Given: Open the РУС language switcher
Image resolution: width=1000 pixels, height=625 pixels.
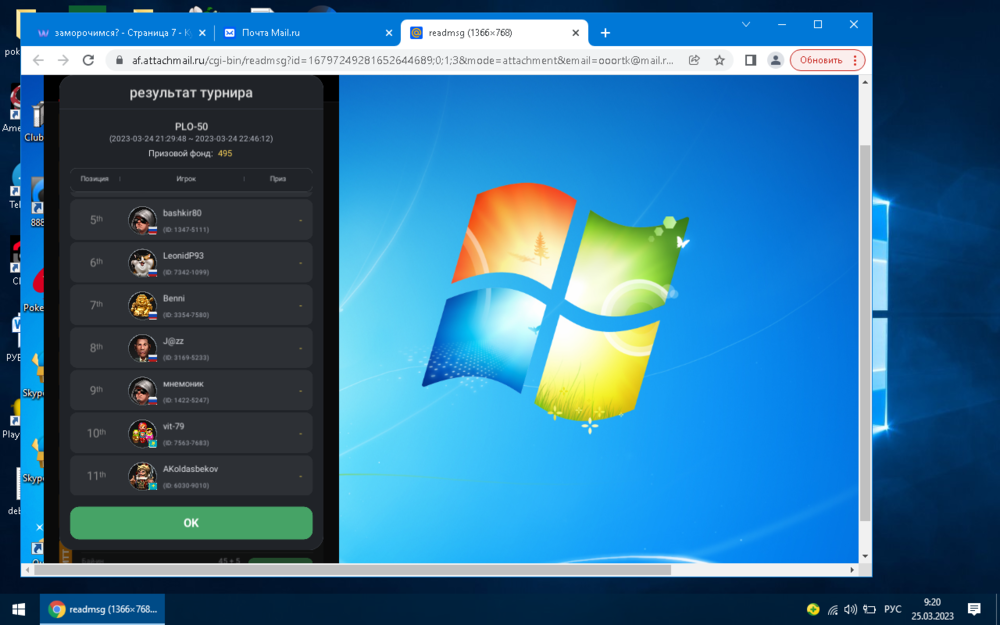Looking at the screenshot, I should [x=892, y=609].
